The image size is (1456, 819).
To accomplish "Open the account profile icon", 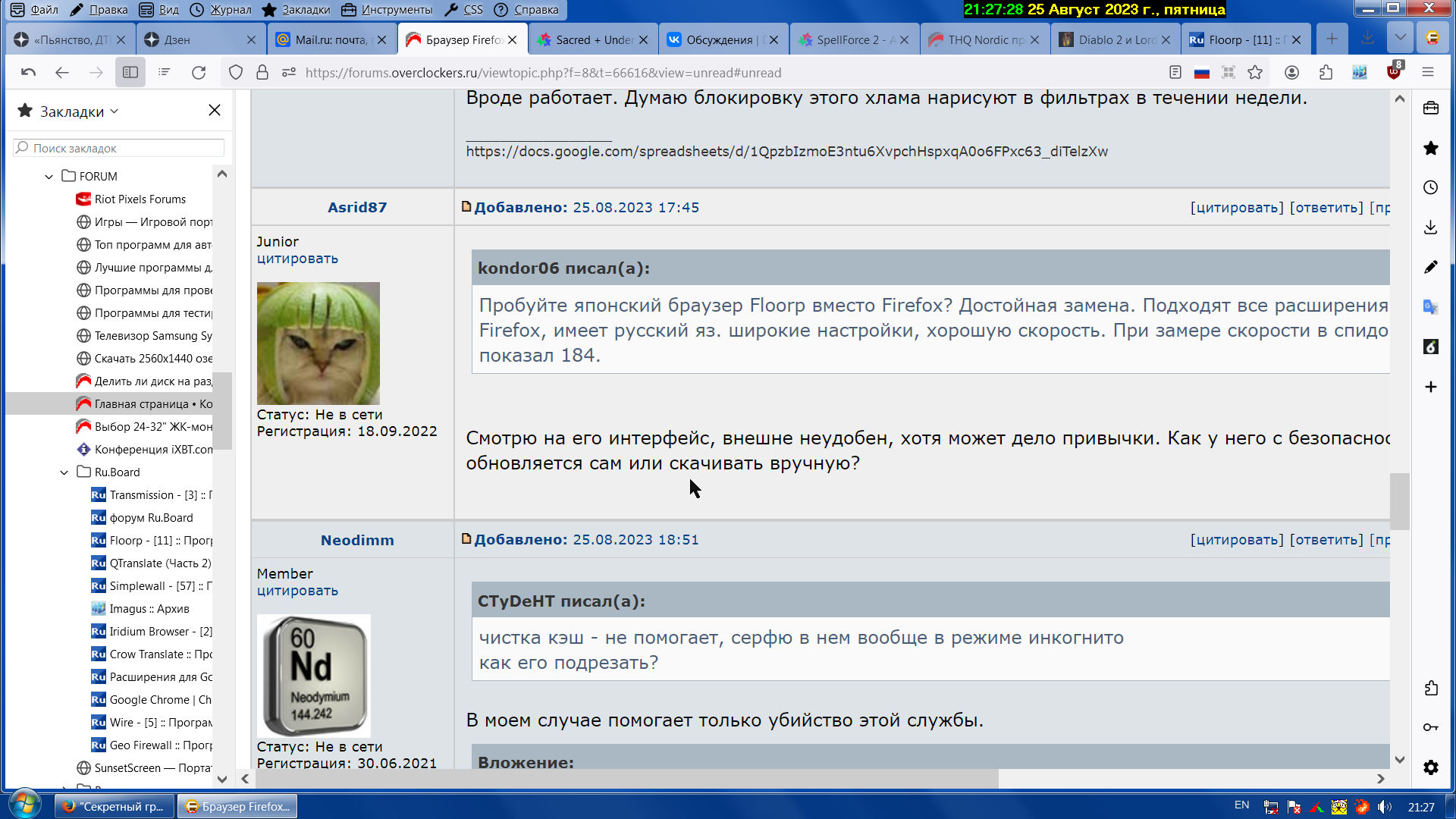I will point(1292,73).
